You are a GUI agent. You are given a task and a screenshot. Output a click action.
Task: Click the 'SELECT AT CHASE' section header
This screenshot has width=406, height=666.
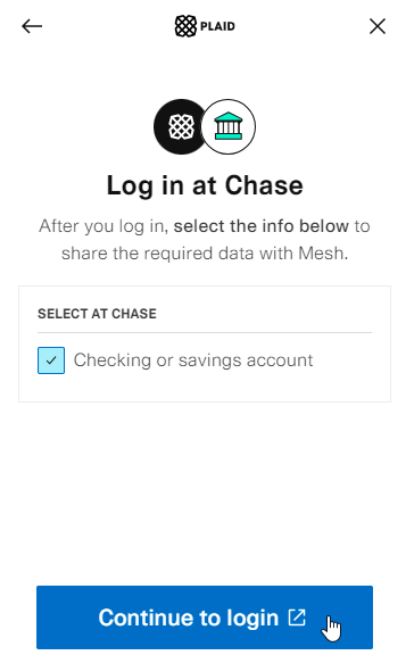97,313
